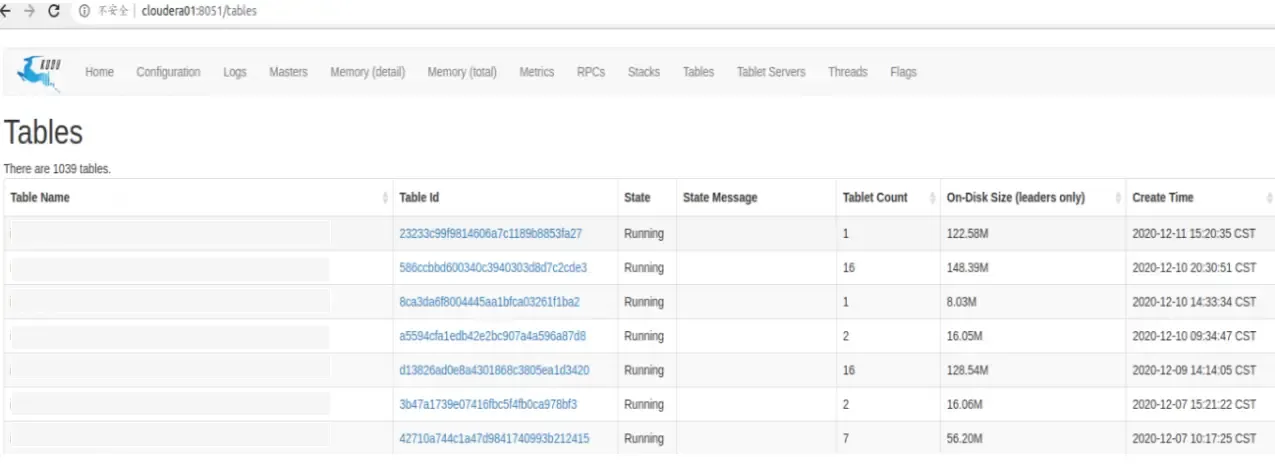Go to Memory (detail) page
The width and height of the screenshot is (1275, 465).
pos(367,72)
